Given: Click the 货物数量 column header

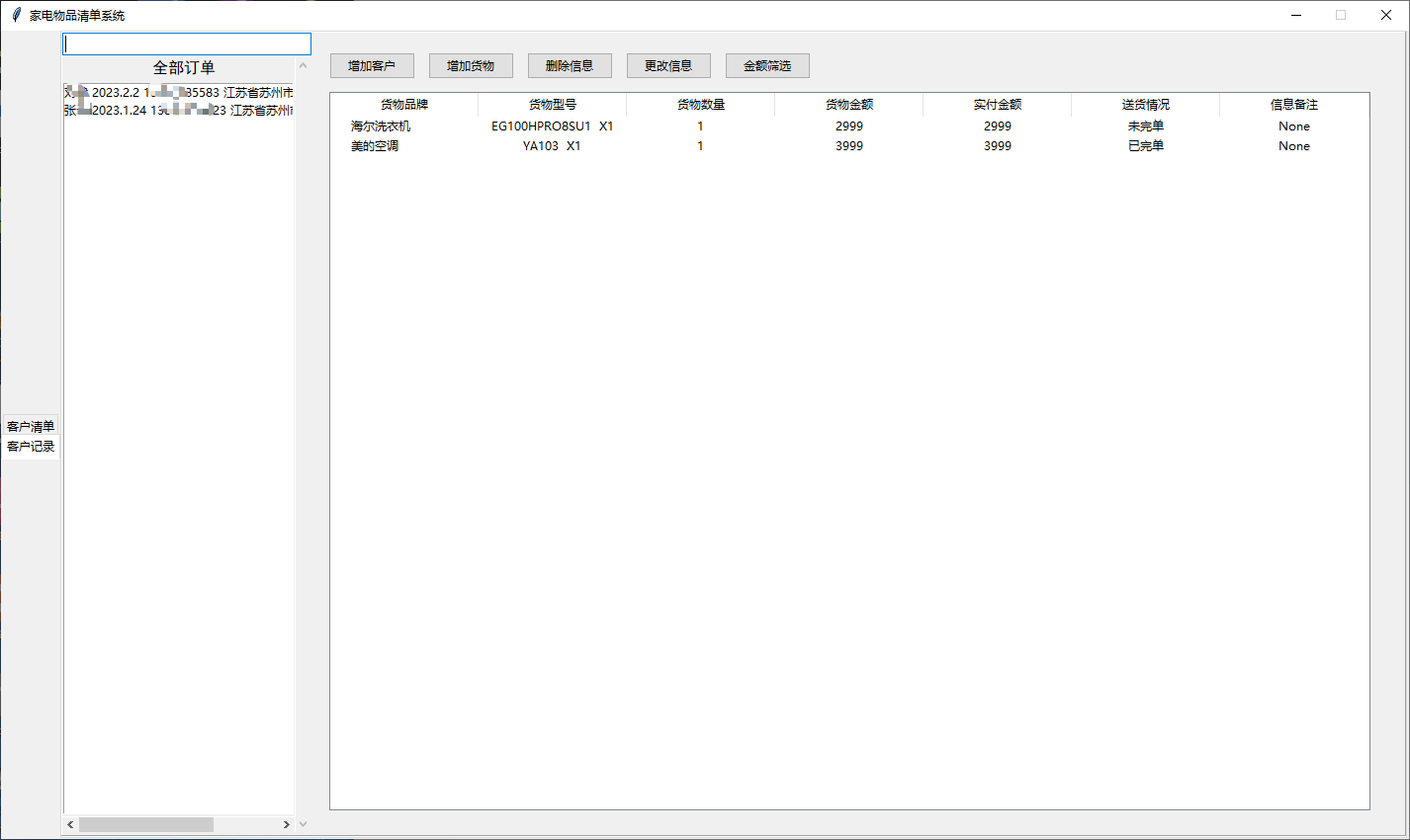Looking at the screenshot, I should click(x=701, y=105).
